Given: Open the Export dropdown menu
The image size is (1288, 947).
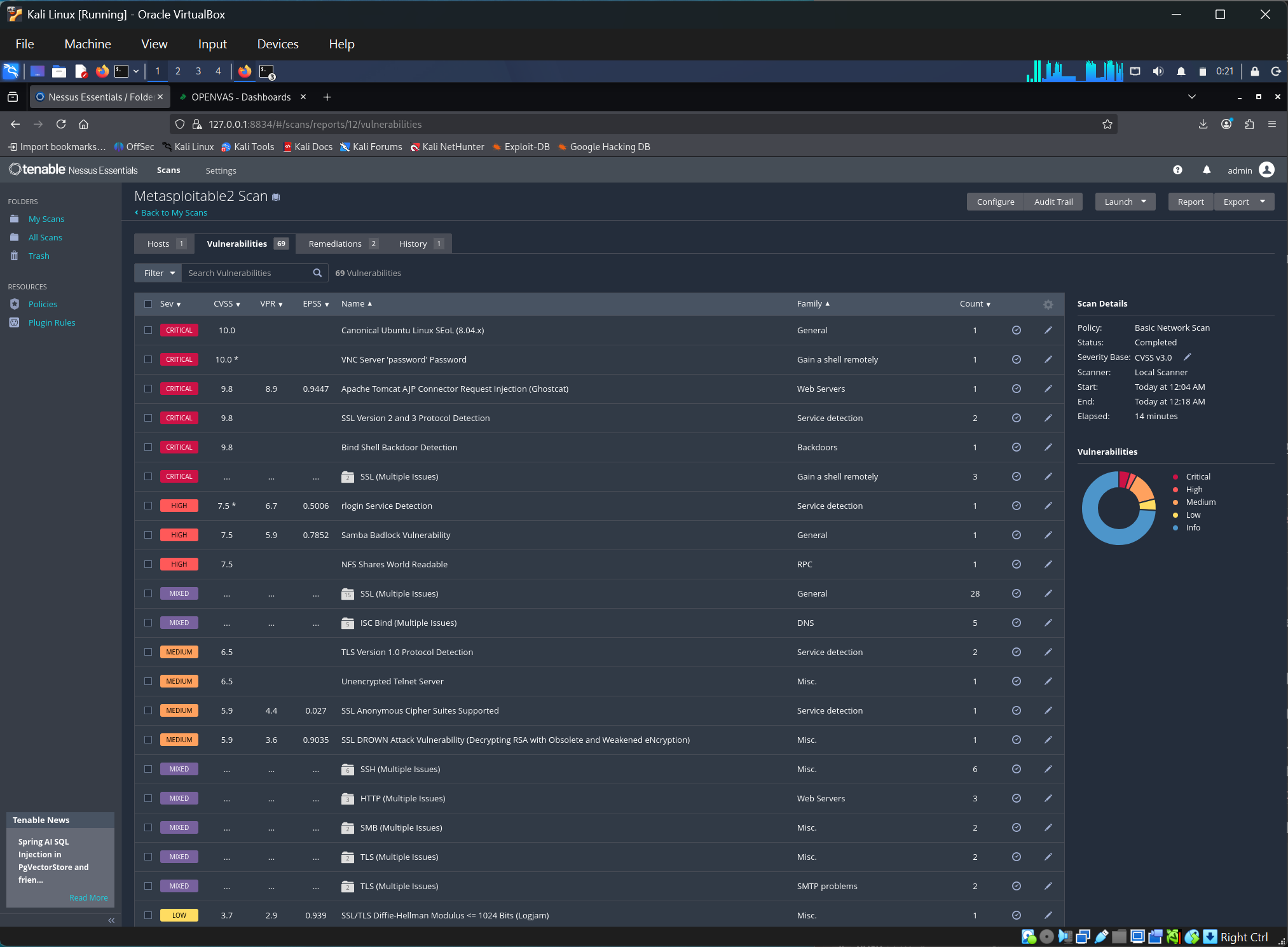Looking at the screenshot, I should pos(1244,202).
